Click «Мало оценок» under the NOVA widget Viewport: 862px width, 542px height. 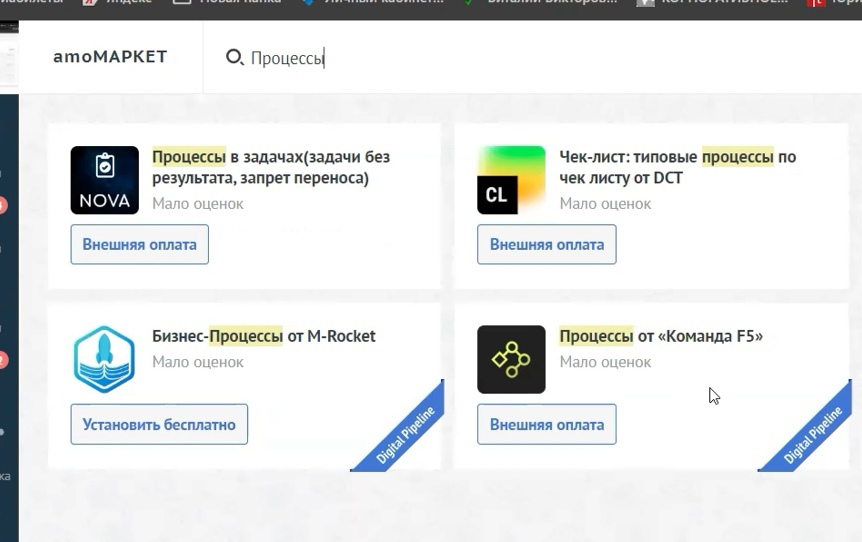[x=198, y=203]
